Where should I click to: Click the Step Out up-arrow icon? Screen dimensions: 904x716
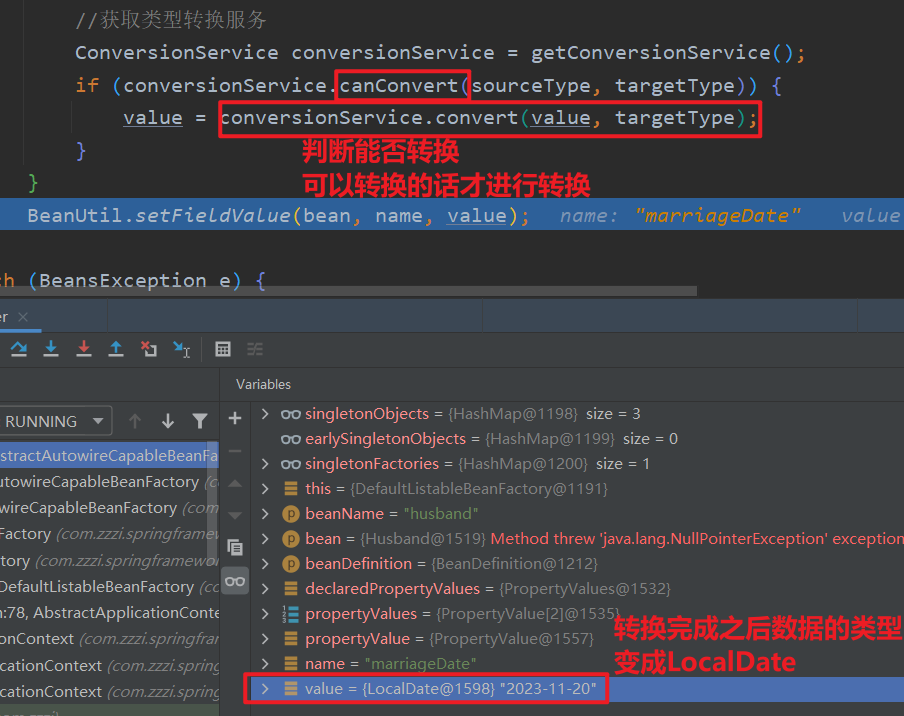(x=116, y=349)
